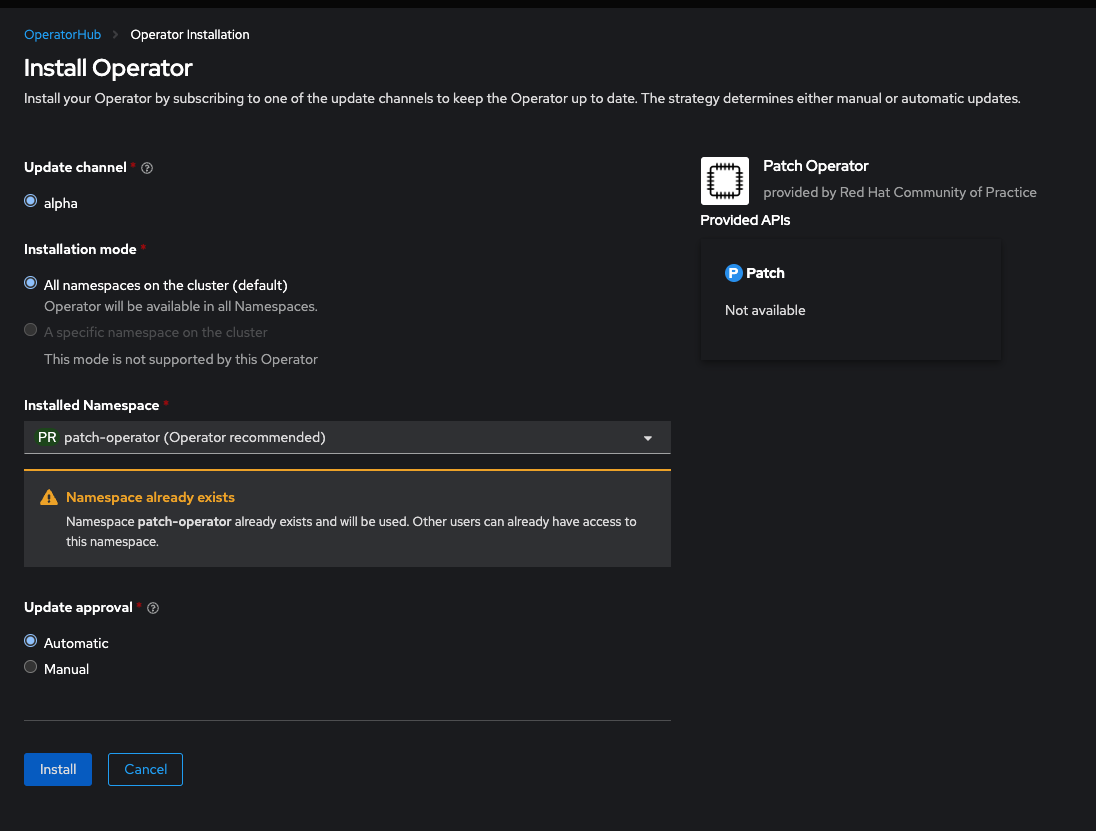Enable Automatic update approval

(x=30, y=640)
